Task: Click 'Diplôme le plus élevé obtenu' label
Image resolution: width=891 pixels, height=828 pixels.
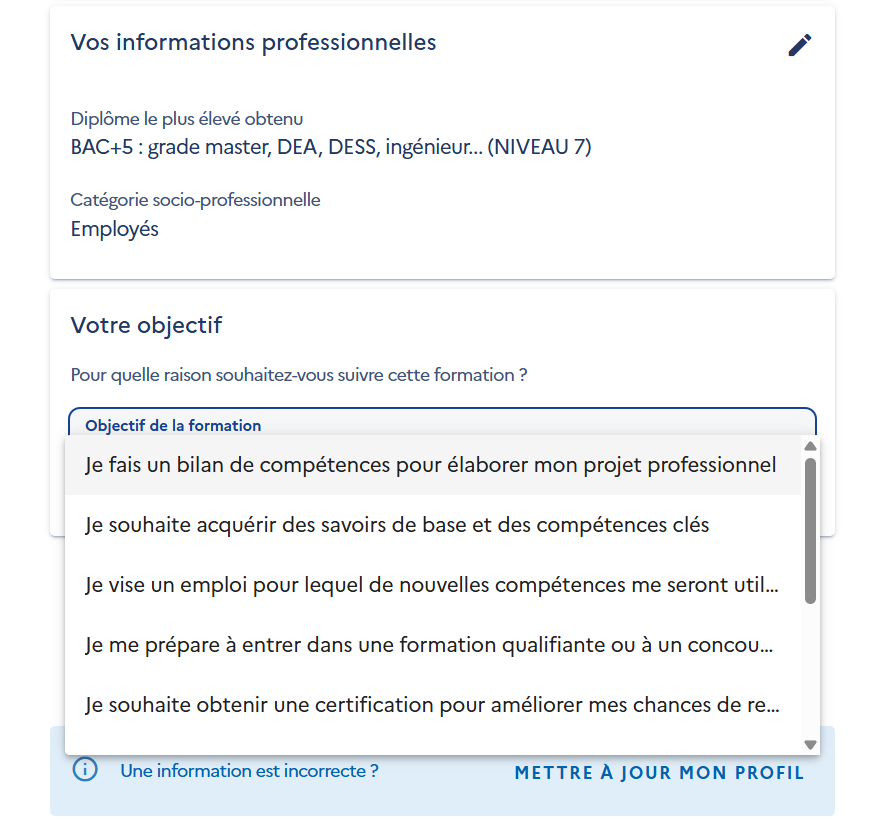Action: tap(187, 119)
